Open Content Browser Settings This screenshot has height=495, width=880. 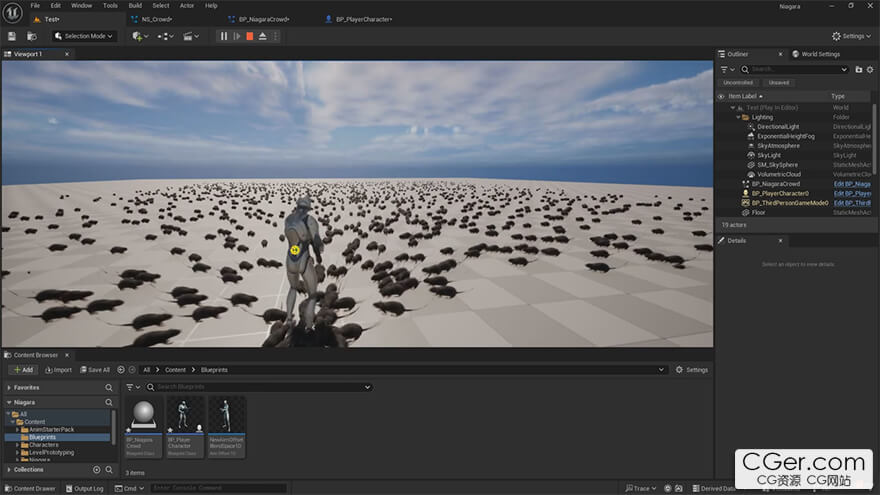tap(691, 370)
